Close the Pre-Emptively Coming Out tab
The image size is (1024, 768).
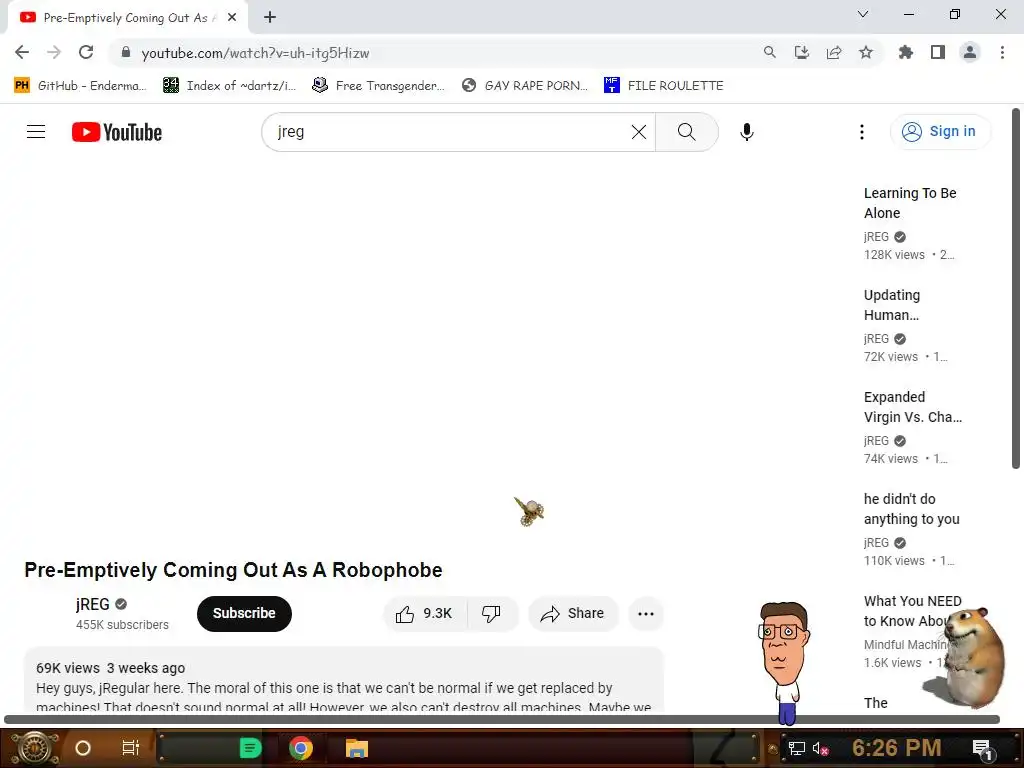click(x=232, y=18)
